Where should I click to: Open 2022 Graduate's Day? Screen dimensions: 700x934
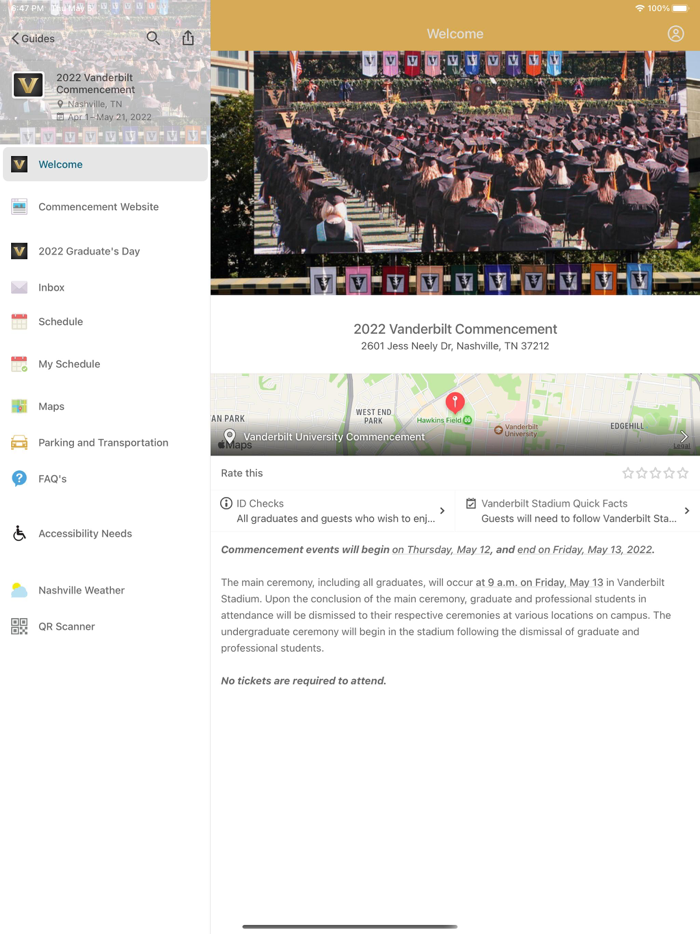(x=105, y=251)
